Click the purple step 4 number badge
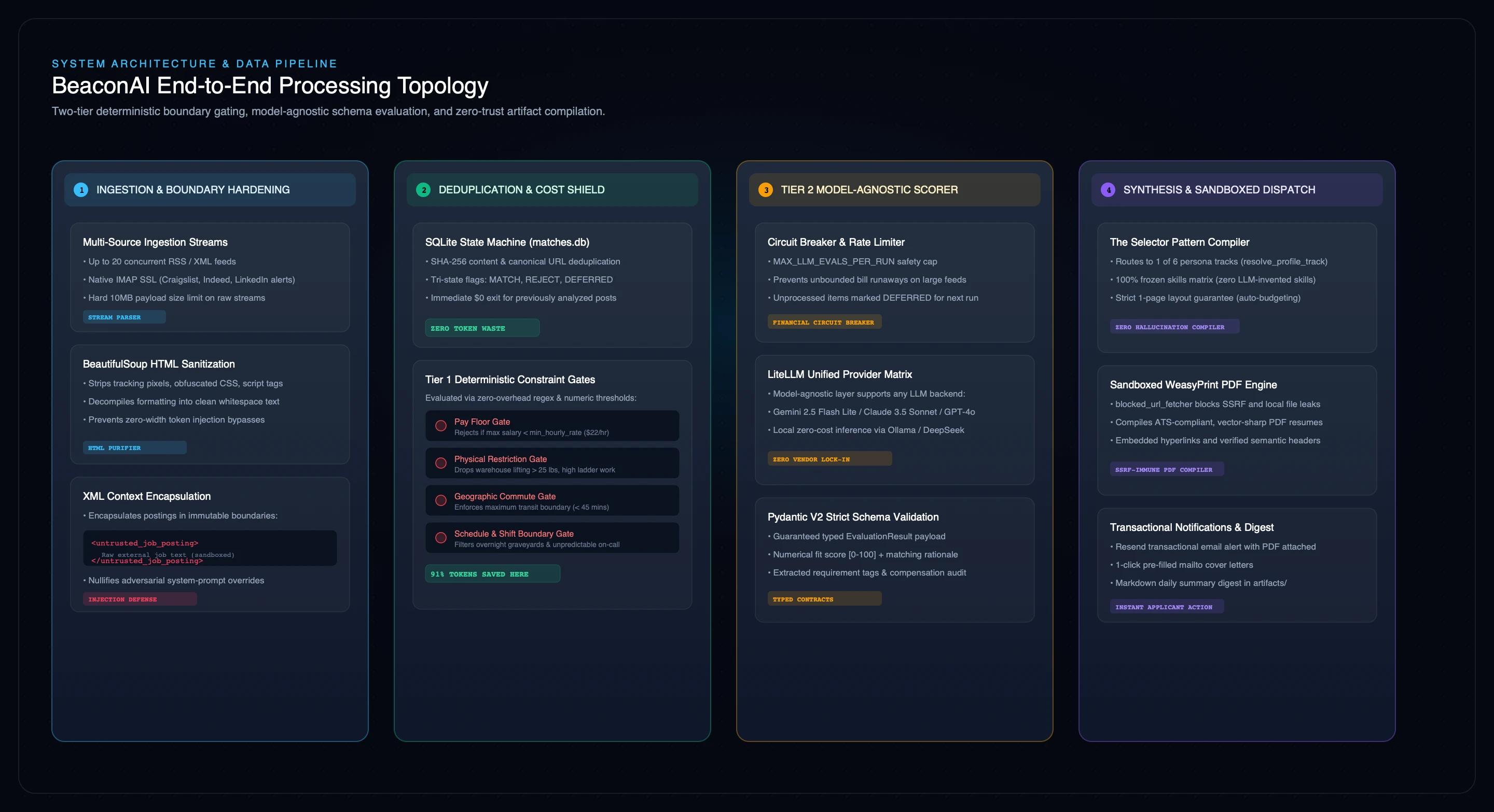 pos(1109,190)
